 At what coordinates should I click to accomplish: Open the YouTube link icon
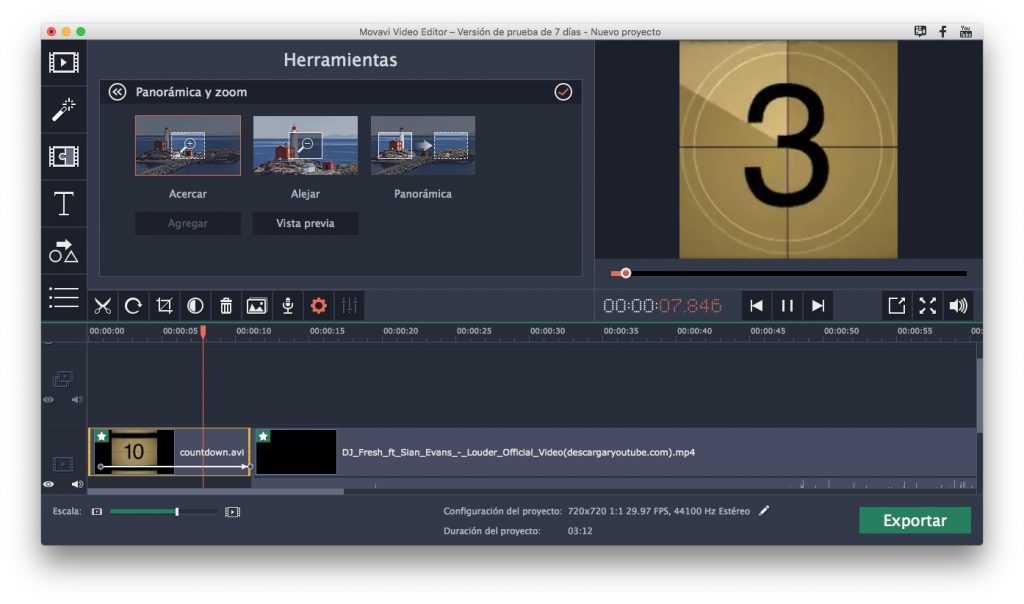point(966,31)
